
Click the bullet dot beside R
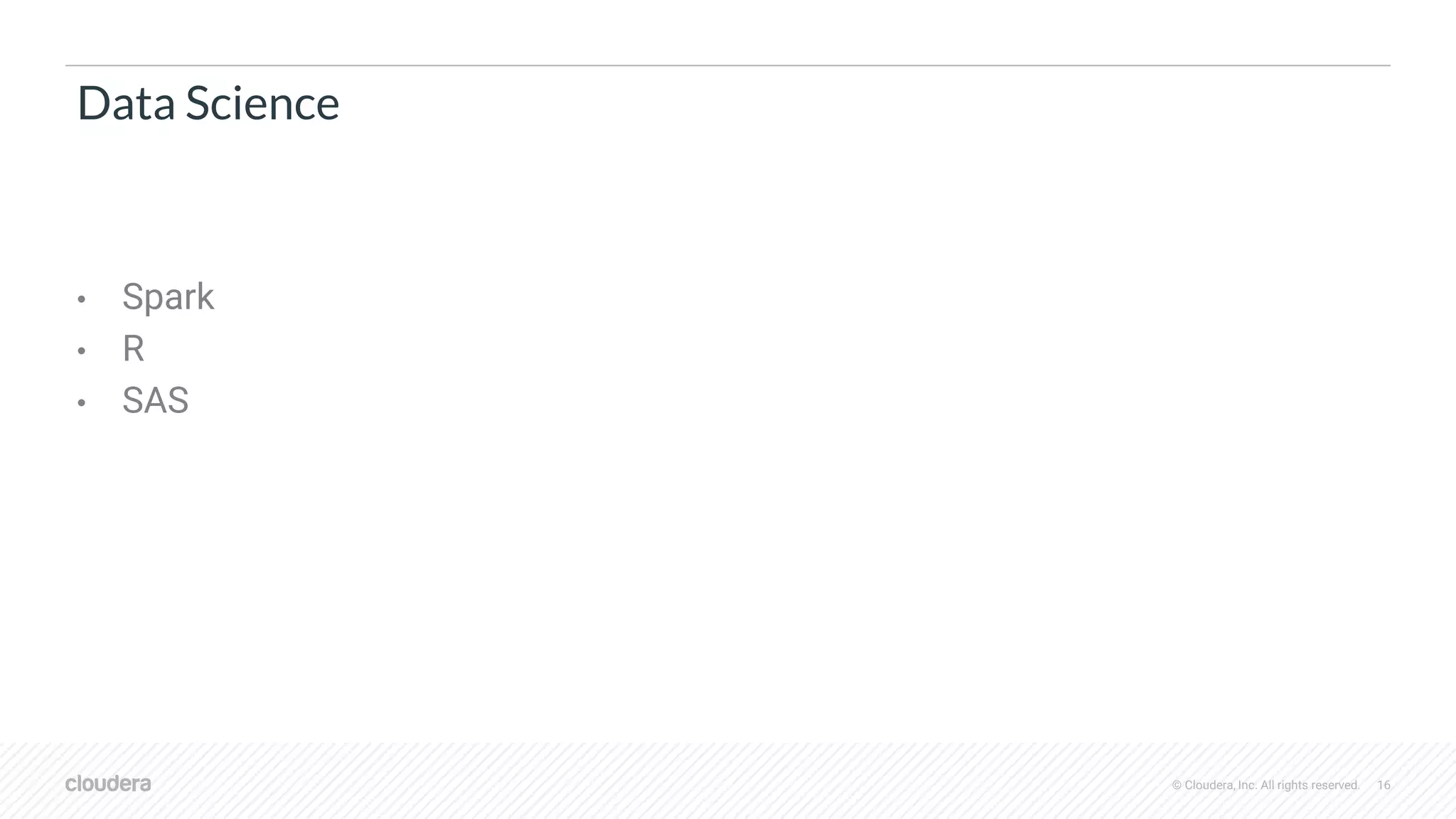[82, 350]
